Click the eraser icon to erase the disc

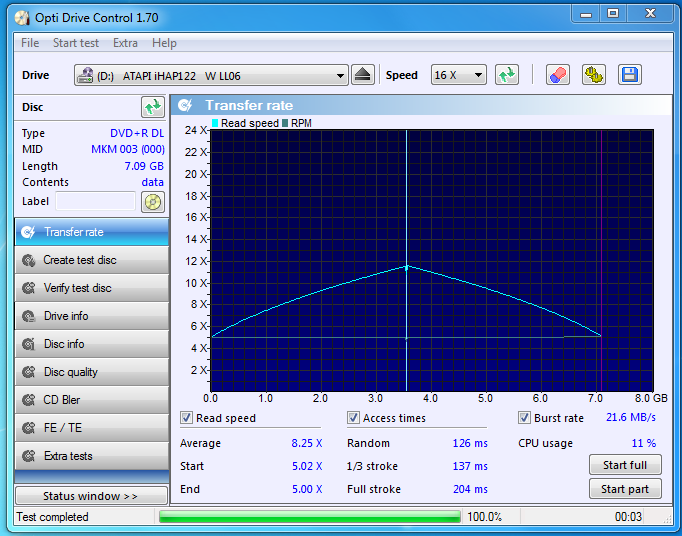(558, 75)
